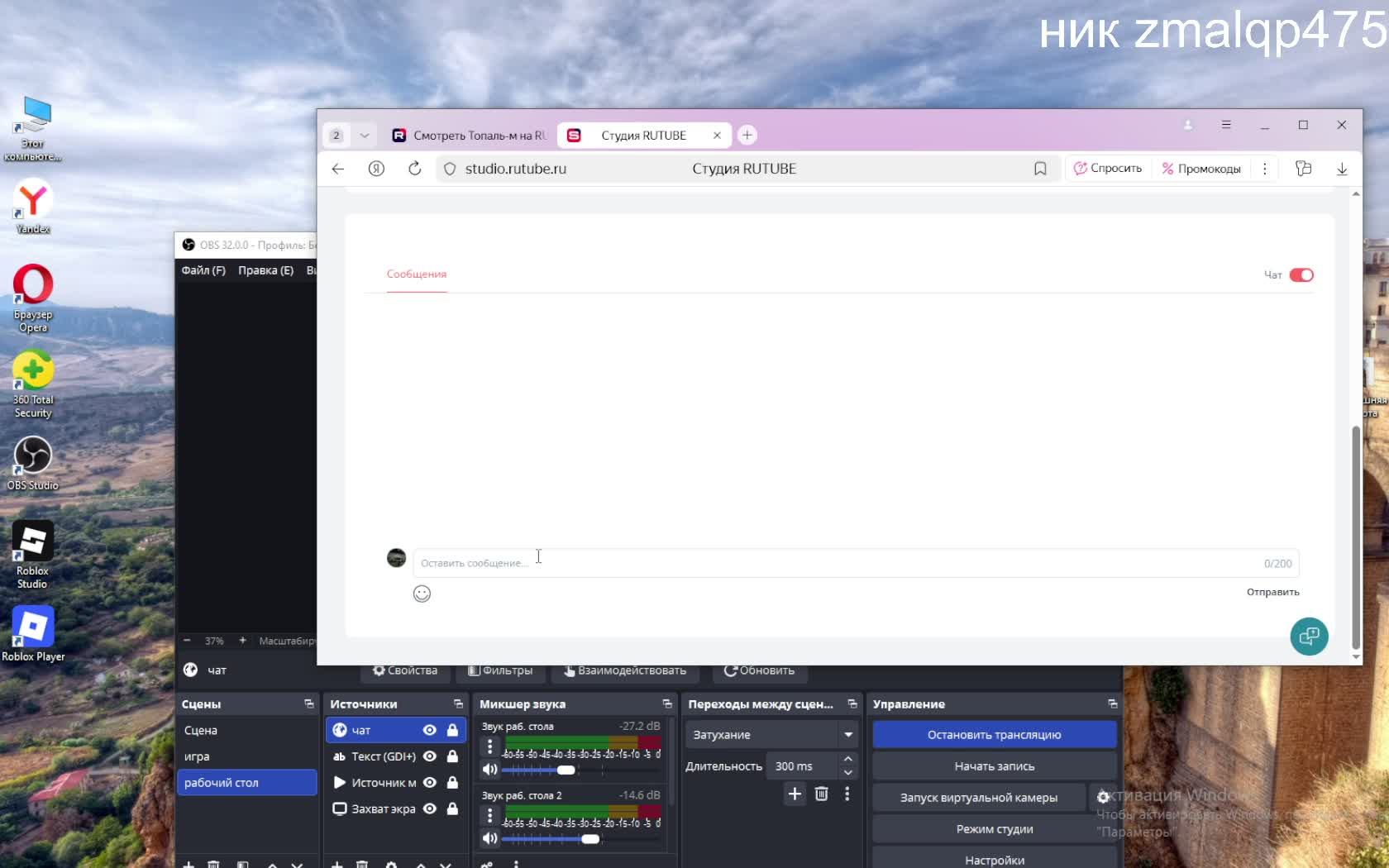Click Начать запись button
The image size is (1389, 868).
995,766
